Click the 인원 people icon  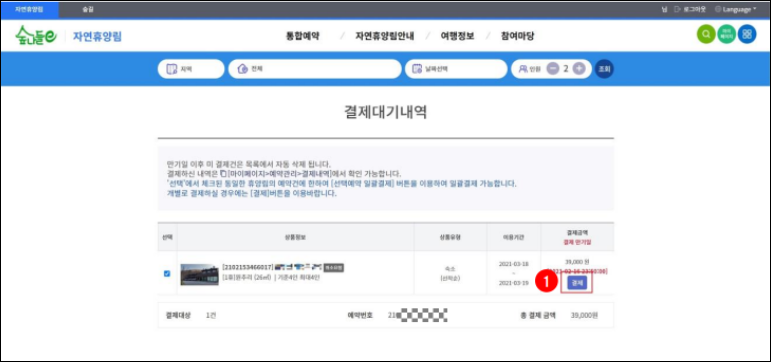tap(523, 69)
